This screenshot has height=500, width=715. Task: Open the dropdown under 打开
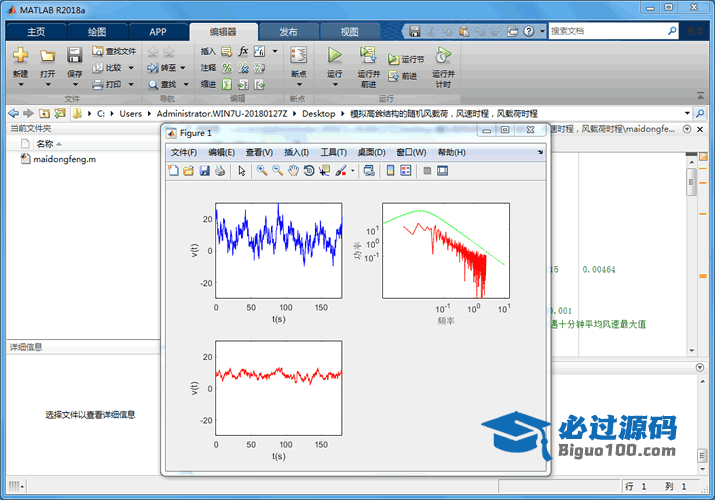[x=48, y=85]
